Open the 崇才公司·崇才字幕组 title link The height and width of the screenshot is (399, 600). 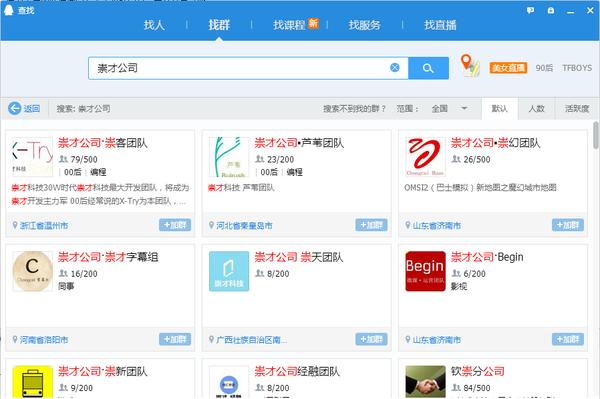[x=108, y=257]
